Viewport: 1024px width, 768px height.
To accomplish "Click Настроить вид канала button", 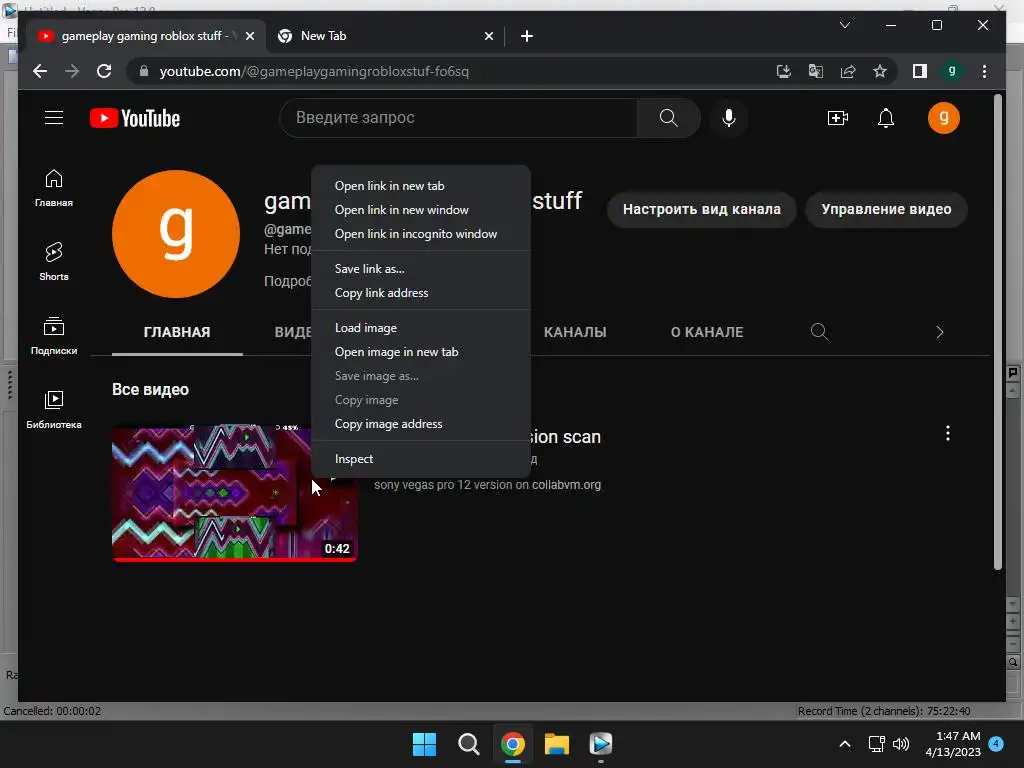I will click(x=701, y=210).
